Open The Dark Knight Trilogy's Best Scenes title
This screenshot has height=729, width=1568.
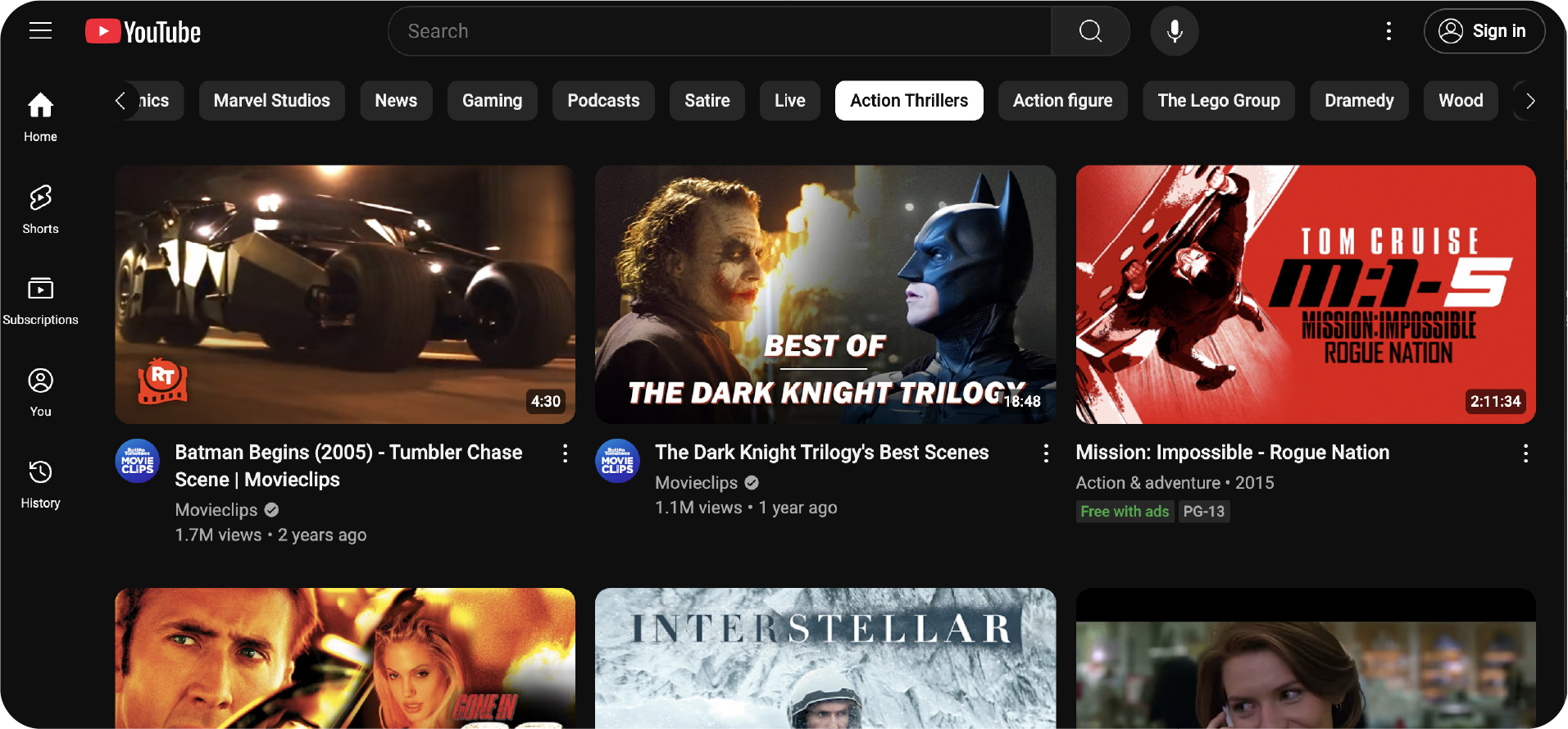point(822,453)
